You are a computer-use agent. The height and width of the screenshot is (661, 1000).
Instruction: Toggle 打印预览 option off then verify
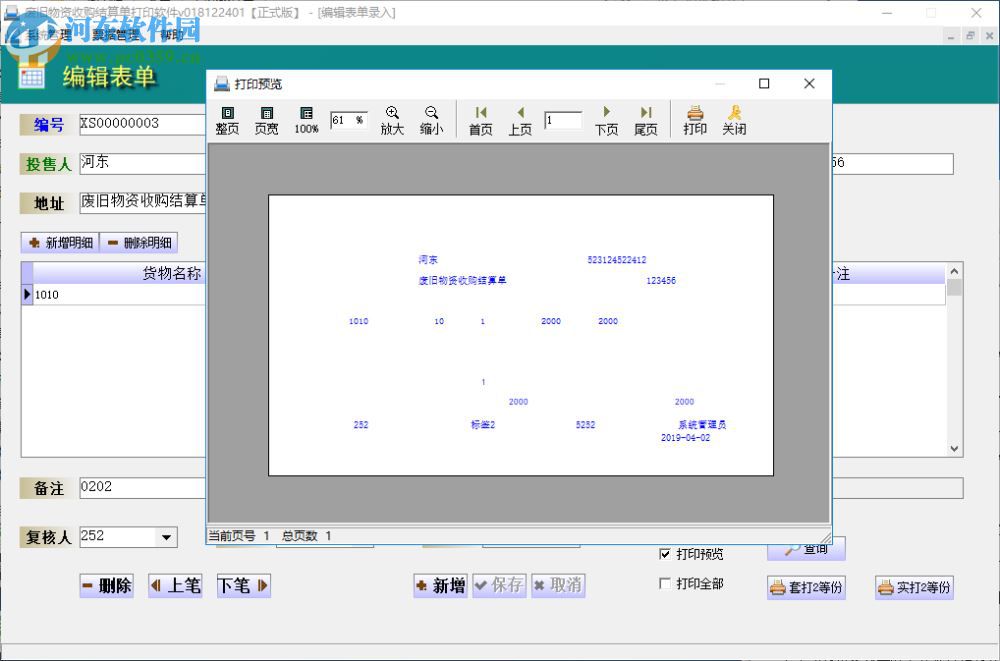pos(666,554)
